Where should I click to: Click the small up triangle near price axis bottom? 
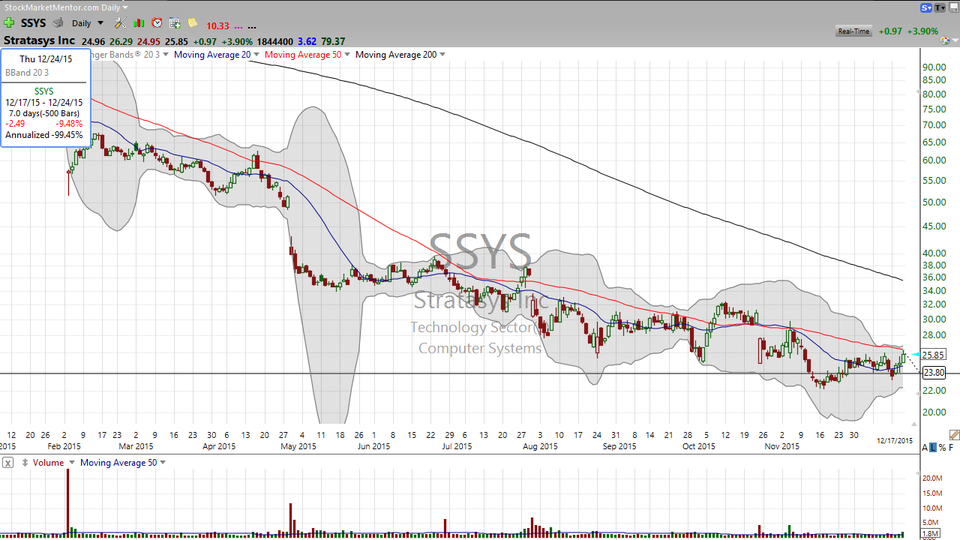coord(914,424)
